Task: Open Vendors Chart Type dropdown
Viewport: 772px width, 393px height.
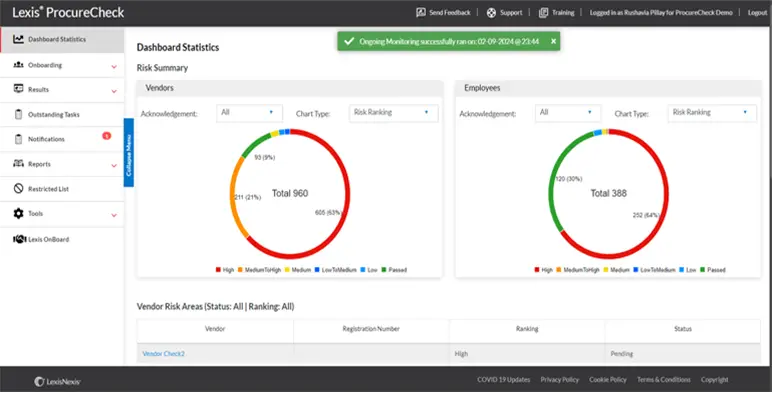Action: [393, 113]
